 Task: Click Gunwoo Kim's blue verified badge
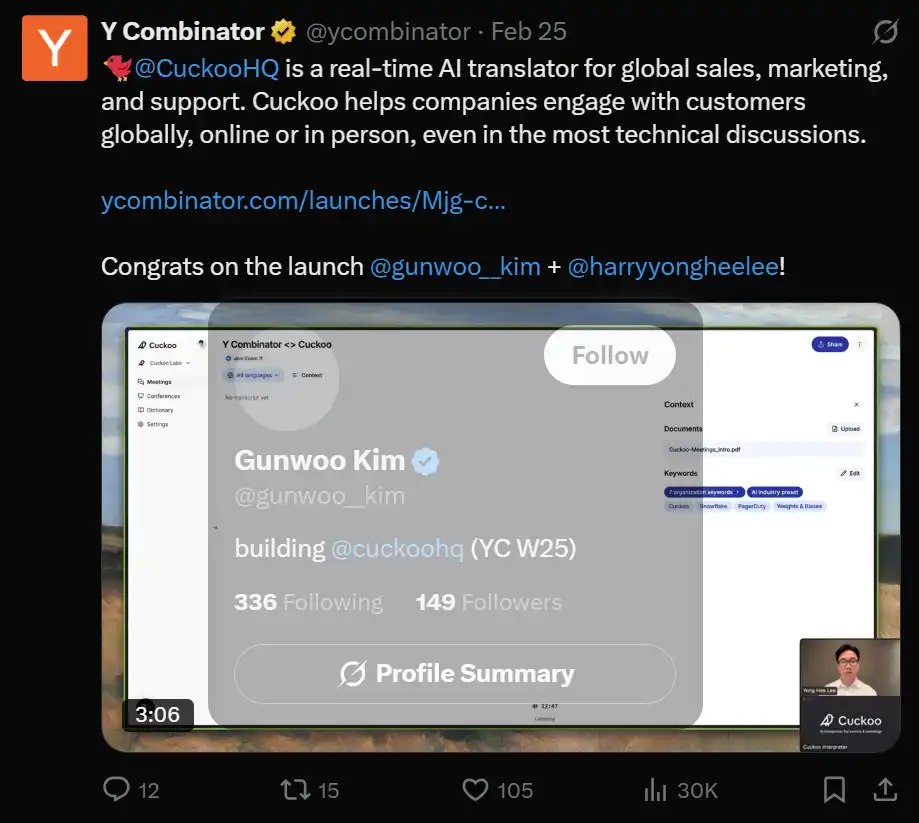tap(427, 461)
